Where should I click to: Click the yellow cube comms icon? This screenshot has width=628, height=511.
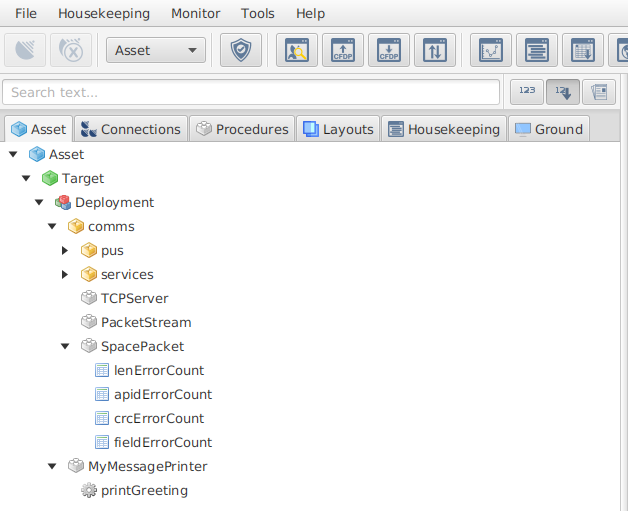tap(76, 226)
